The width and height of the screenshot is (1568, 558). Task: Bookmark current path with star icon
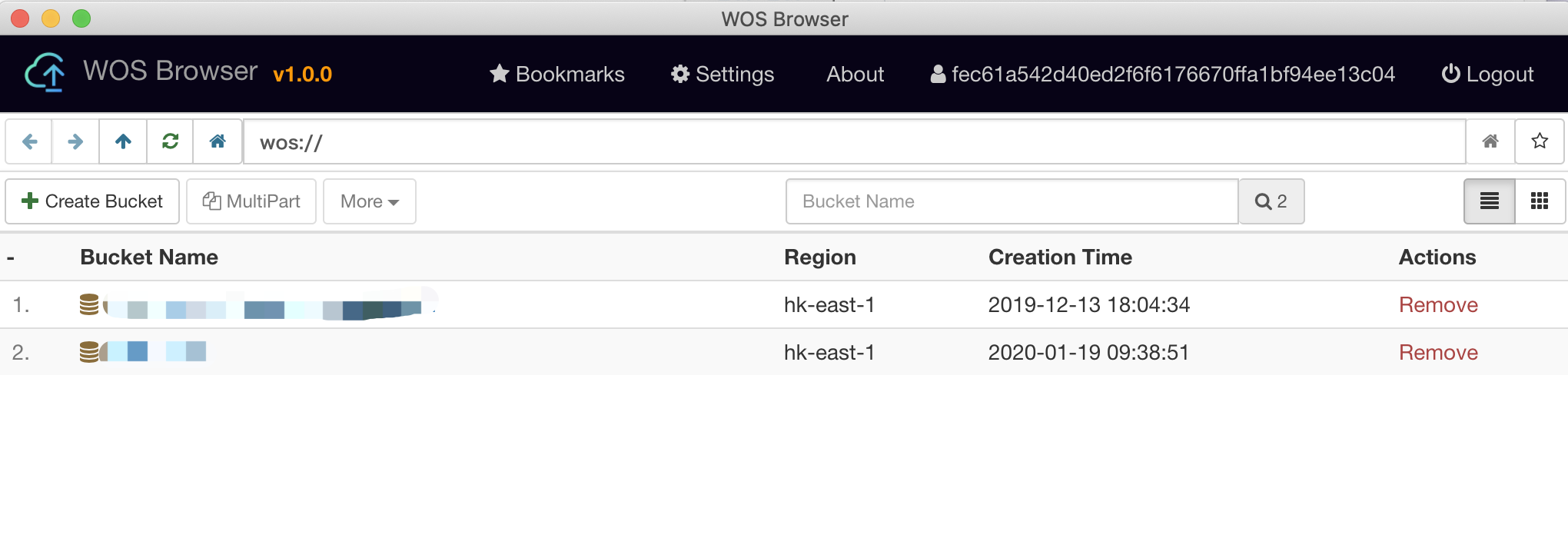point(1540,141)
